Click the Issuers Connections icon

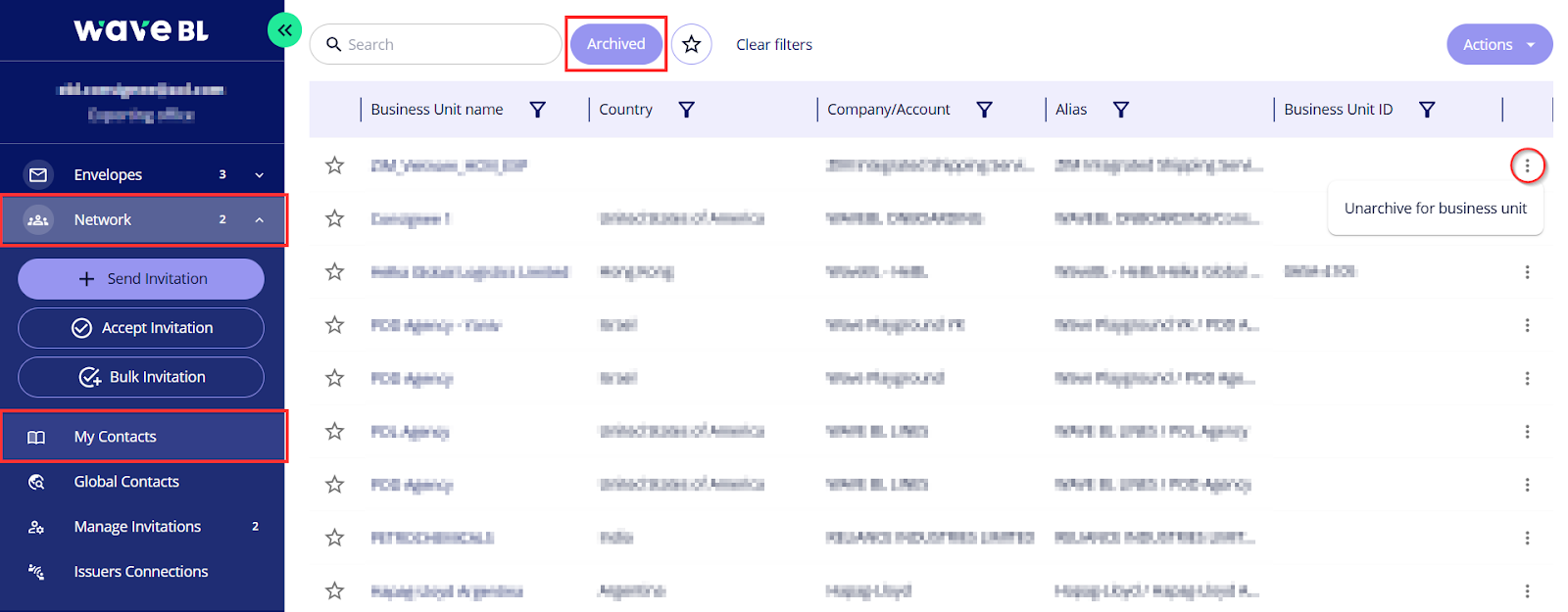click(36, 572)
